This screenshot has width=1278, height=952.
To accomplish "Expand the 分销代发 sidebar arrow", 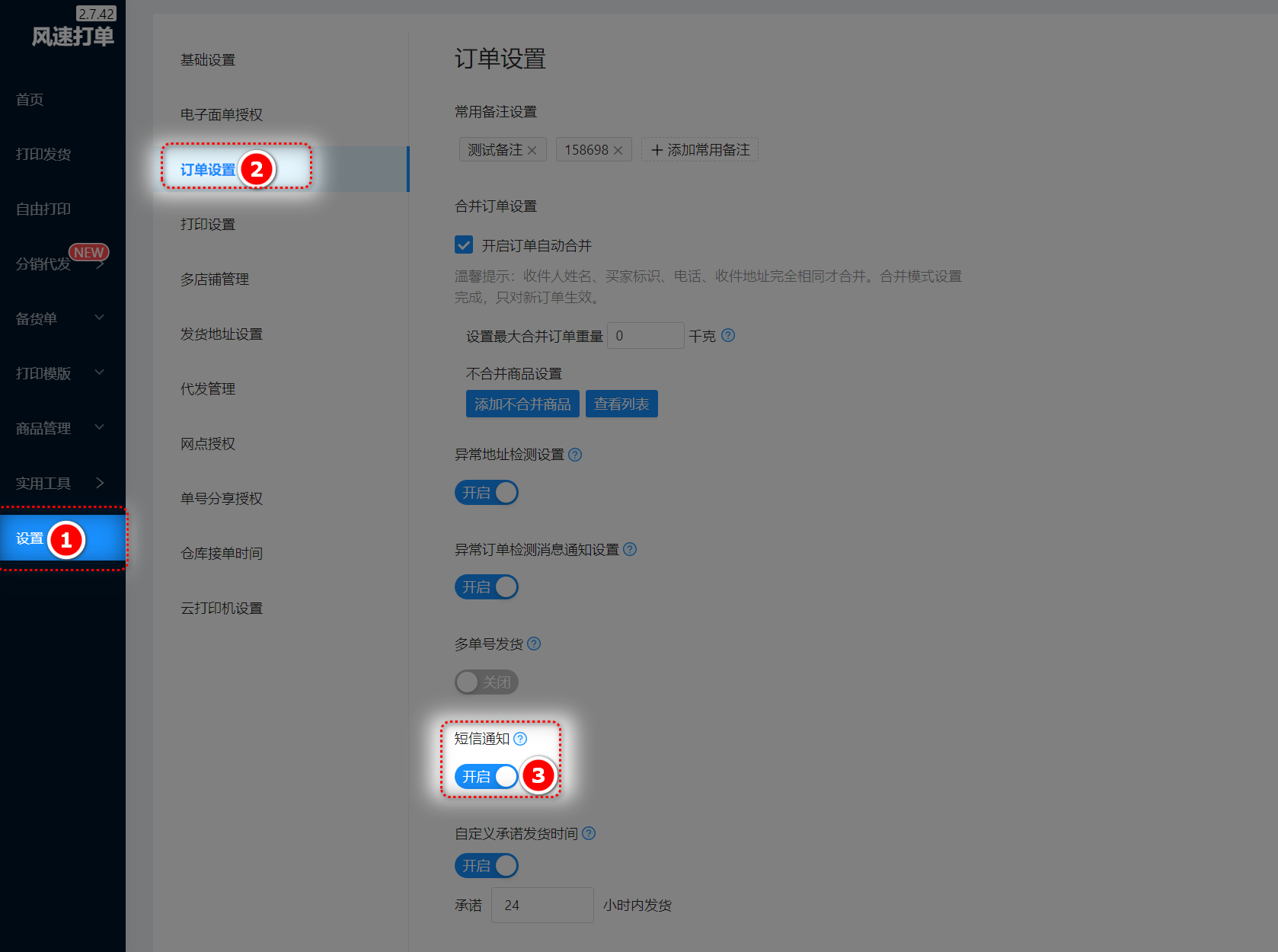I will pyautogui.click(x=100, y=264).
